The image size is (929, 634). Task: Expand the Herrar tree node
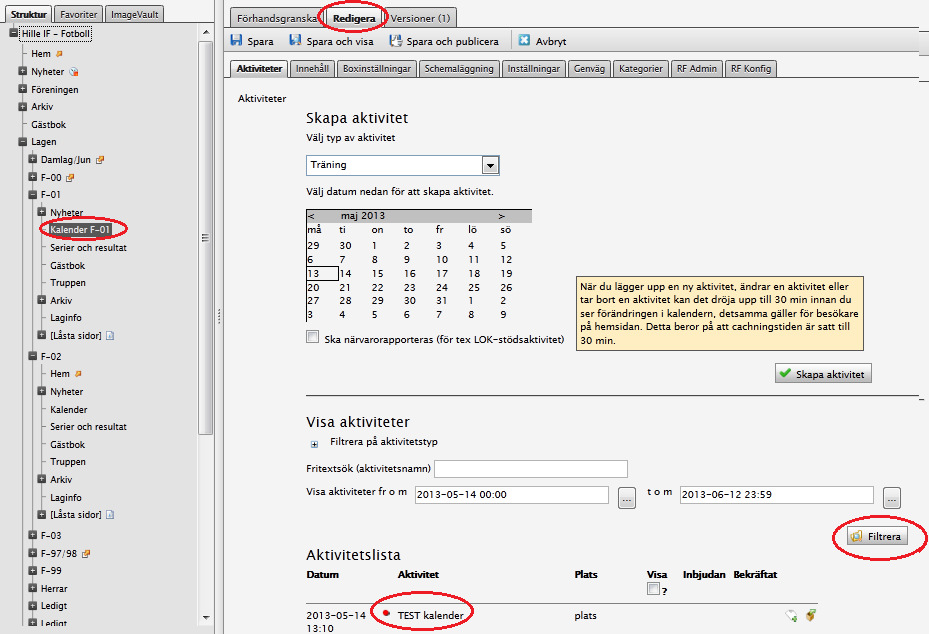click(33, 588)
